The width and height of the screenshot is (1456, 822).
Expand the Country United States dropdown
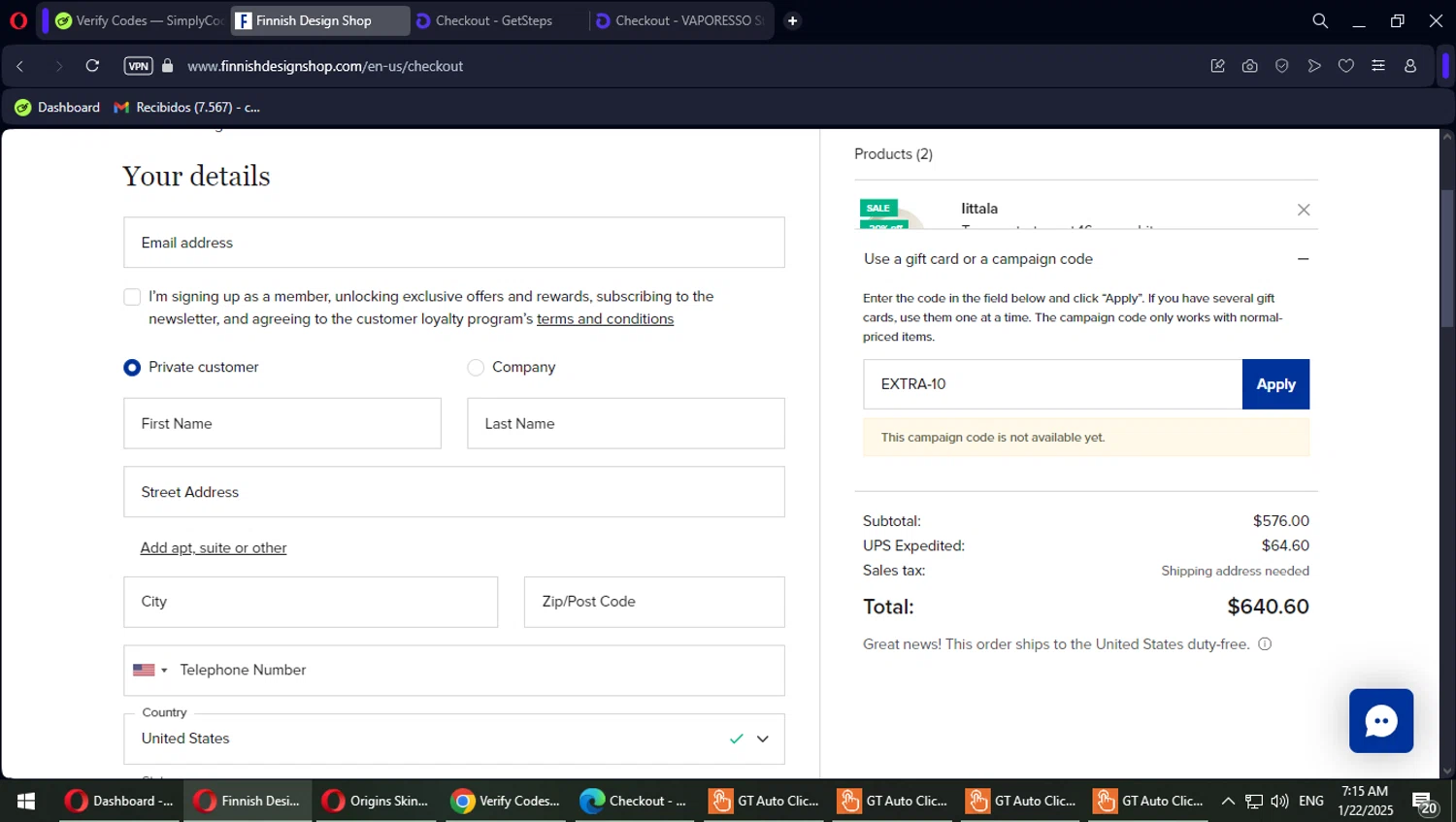coord(454,739)
